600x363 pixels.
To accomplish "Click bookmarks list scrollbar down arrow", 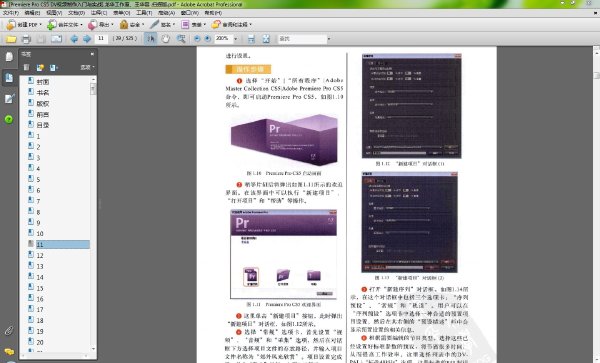I will (93, 349).
